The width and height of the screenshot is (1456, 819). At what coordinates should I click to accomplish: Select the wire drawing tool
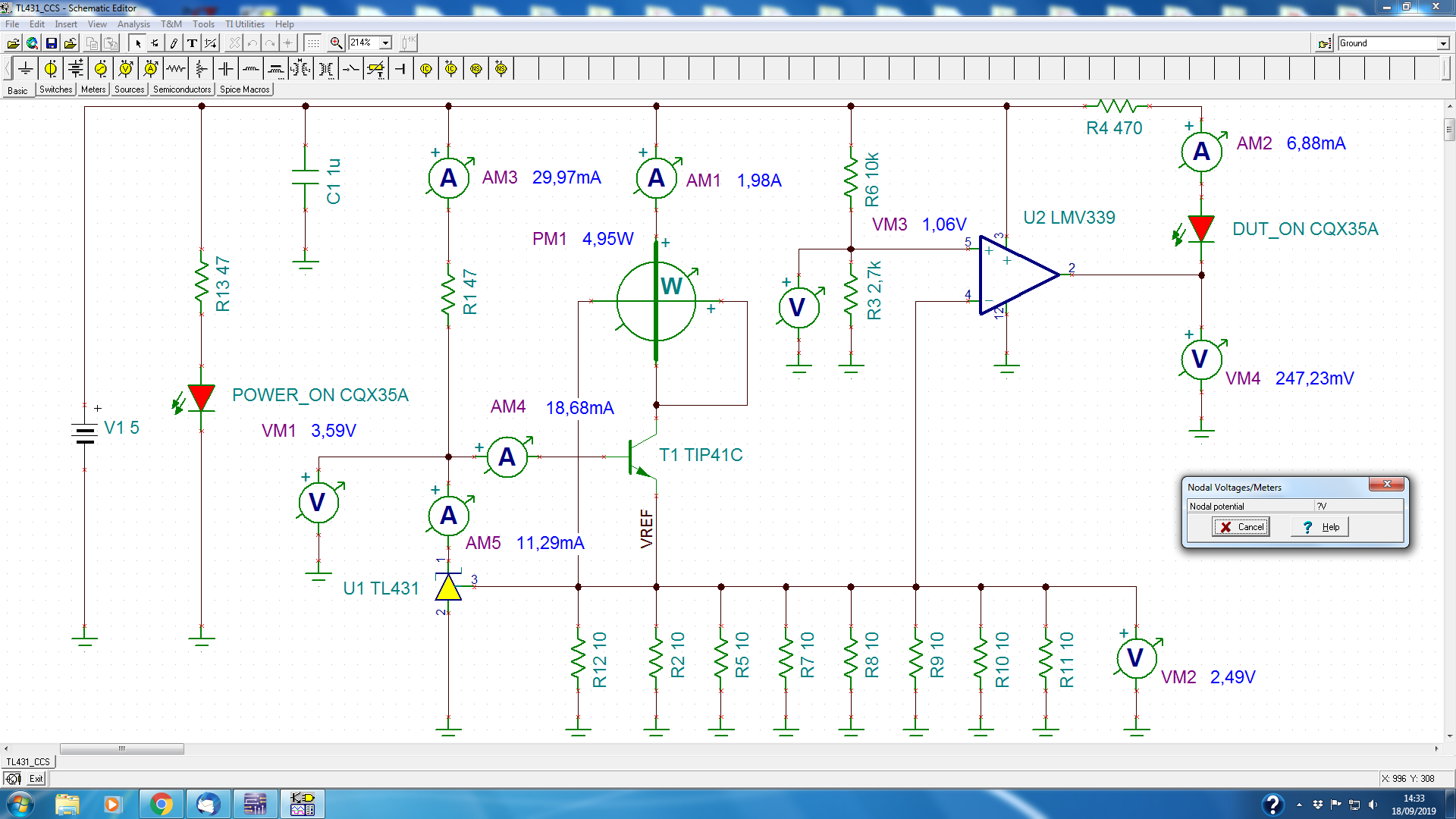(x=155, y=43)
